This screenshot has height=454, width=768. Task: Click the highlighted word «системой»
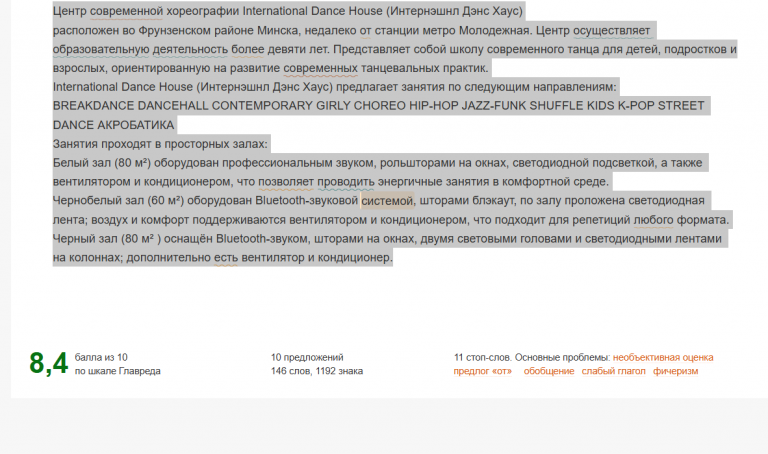tap(387, 201)
